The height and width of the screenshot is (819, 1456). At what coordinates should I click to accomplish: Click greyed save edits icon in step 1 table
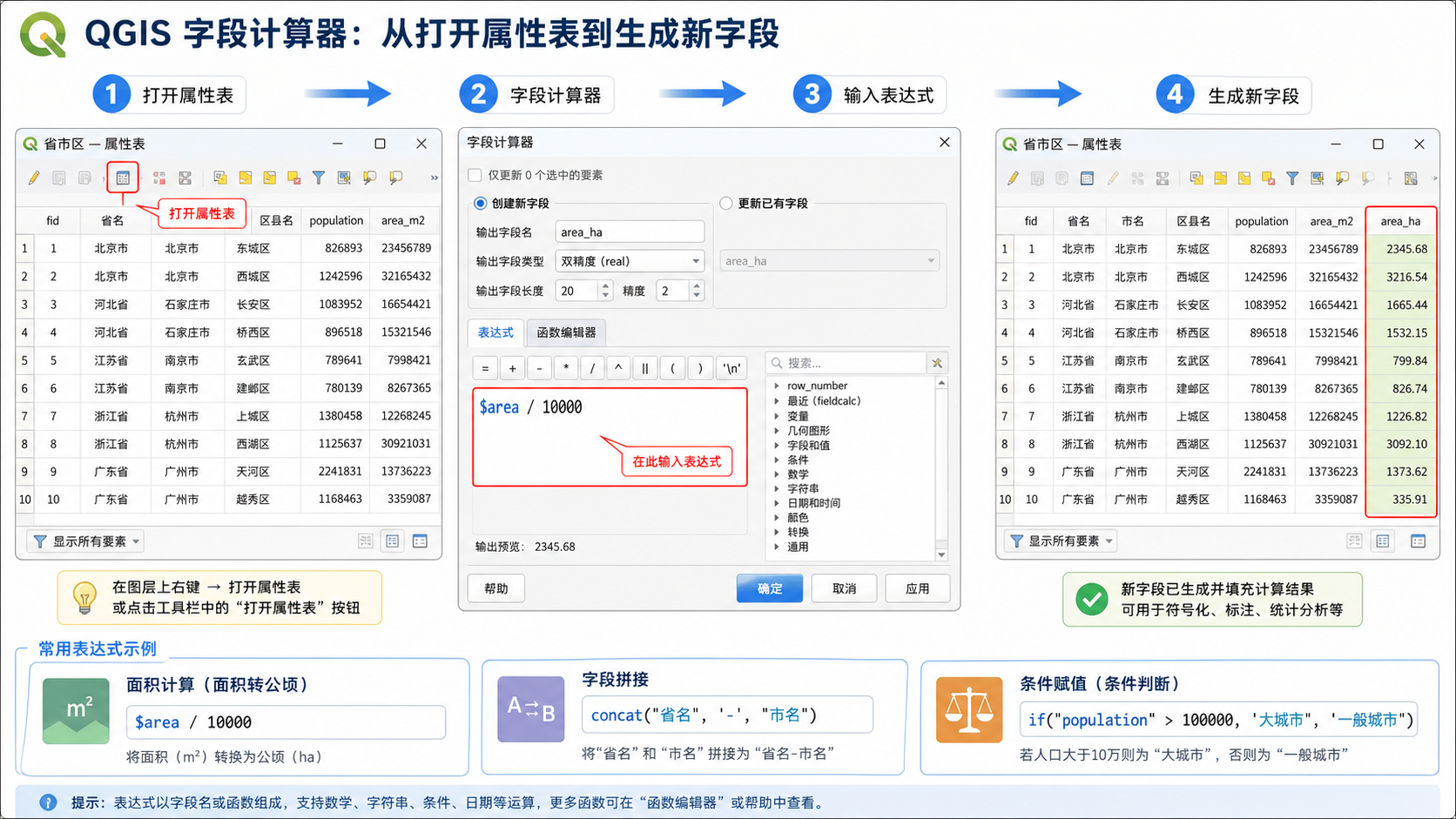[x=59, y=178]
